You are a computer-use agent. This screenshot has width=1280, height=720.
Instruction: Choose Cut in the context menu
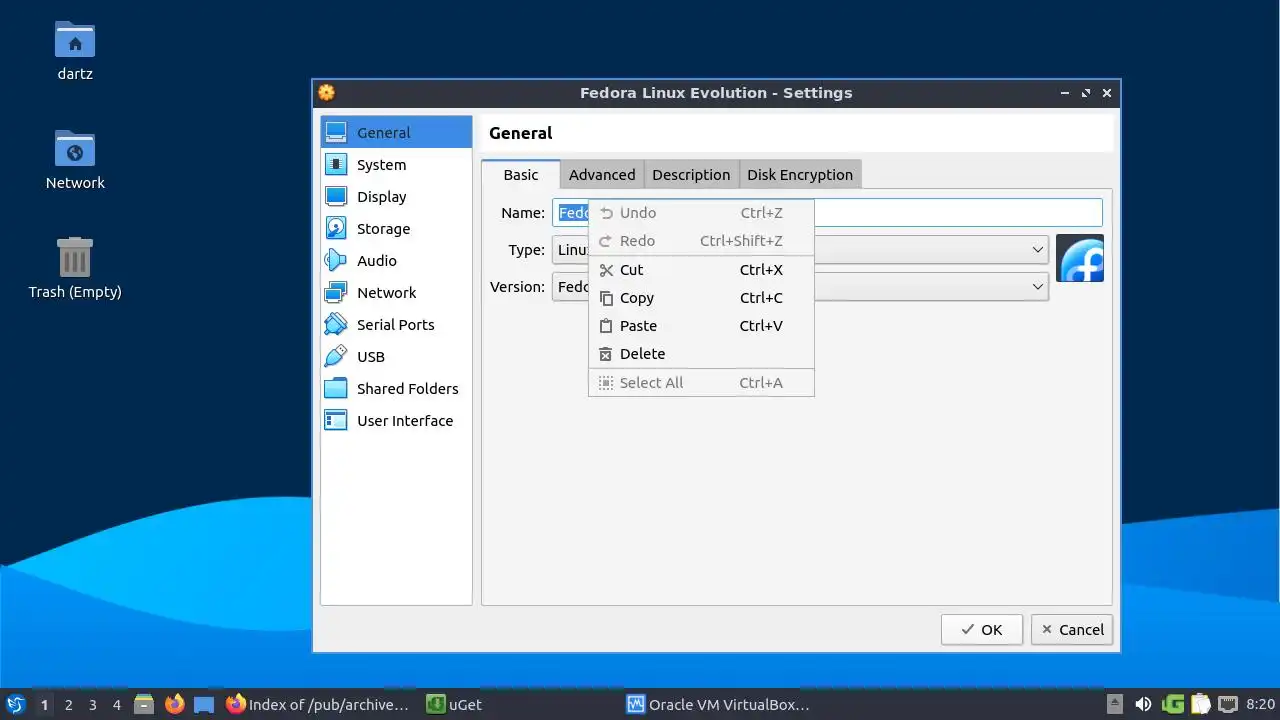point(701,270)
